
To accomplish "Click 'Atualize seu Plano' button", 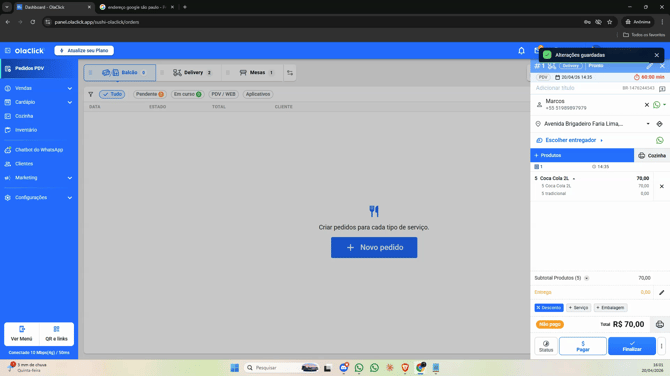I will (84, 50).
